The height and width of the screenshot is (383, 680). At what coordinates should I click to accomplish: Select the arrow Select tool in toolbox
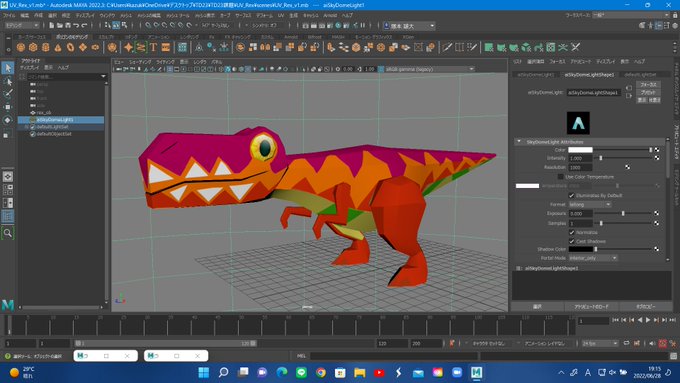coord(8,68)
